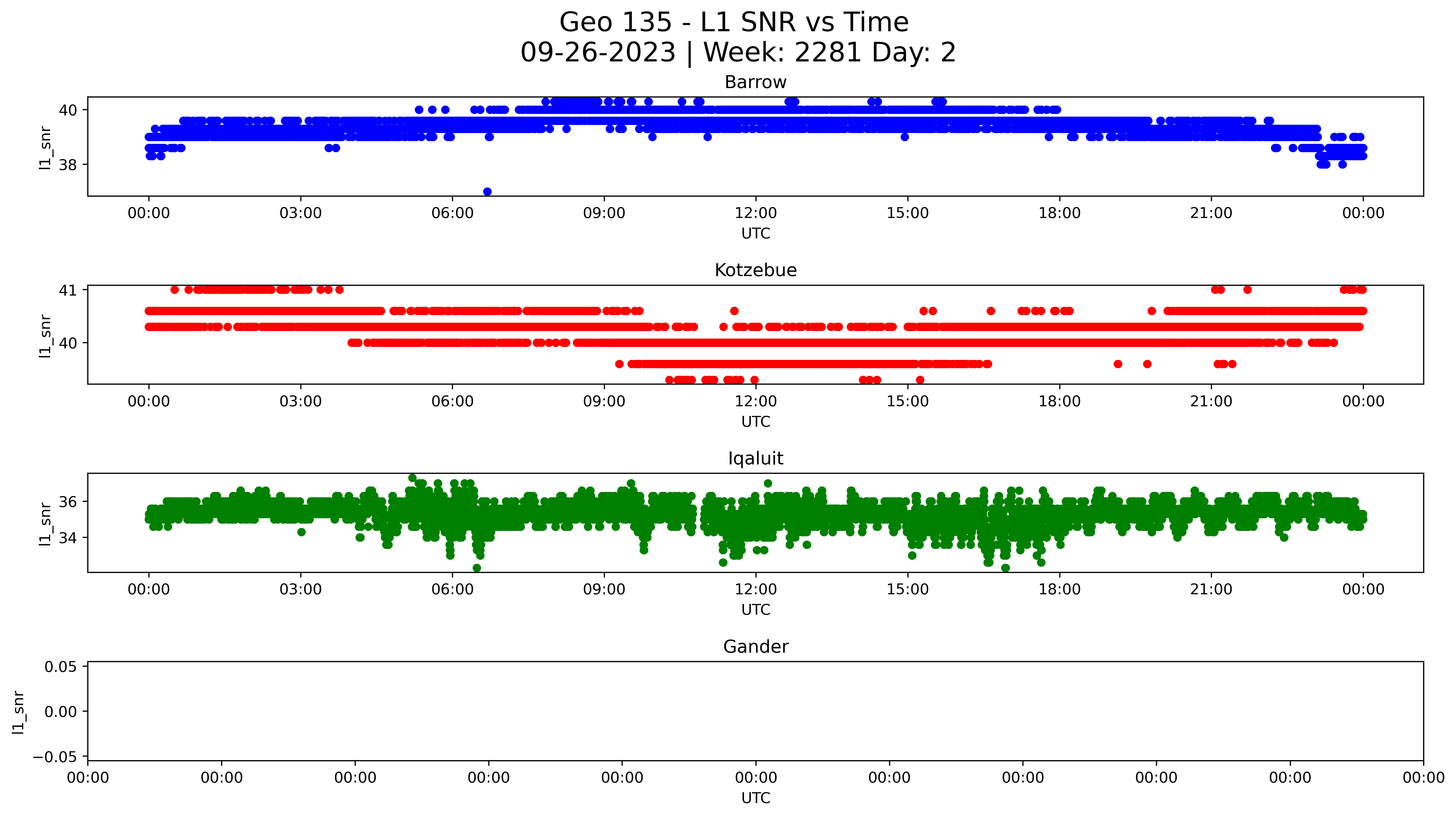This screenshot has height=817, width=1456.
Task: Click the '40' y-tick on the Barrow plot
Action: point(68,110)
